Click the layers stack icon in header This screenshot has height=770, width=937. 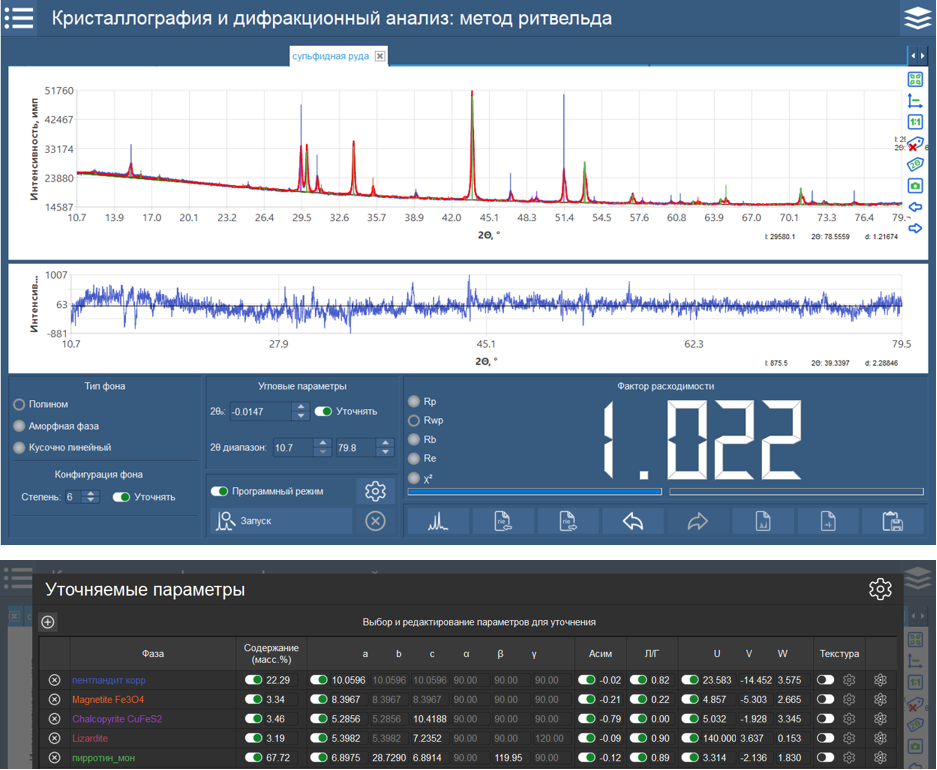[916, 18]
